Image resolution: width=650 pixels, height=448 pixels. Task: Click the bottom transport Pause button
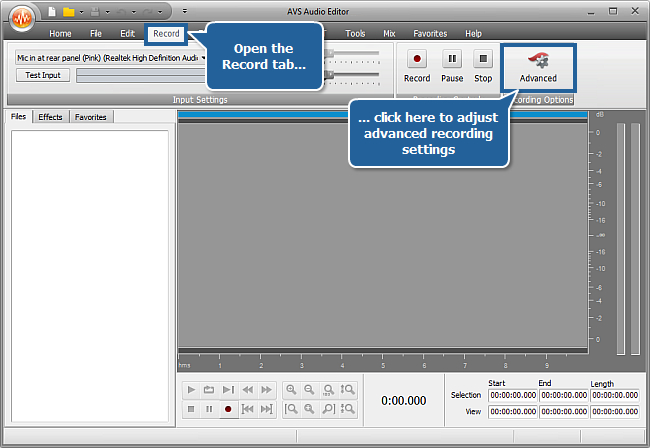coord(209,409)
